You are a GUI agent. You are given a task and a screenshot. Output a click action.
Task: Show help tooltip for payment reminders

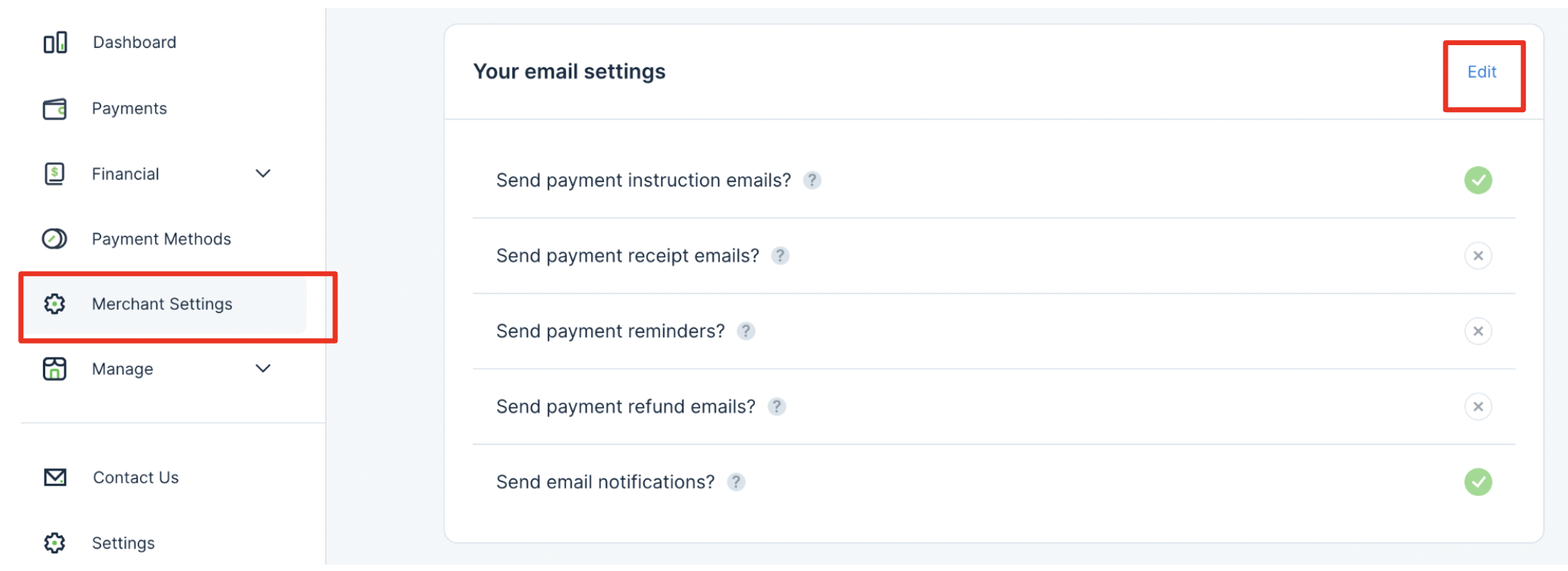[x=745, y=331]
